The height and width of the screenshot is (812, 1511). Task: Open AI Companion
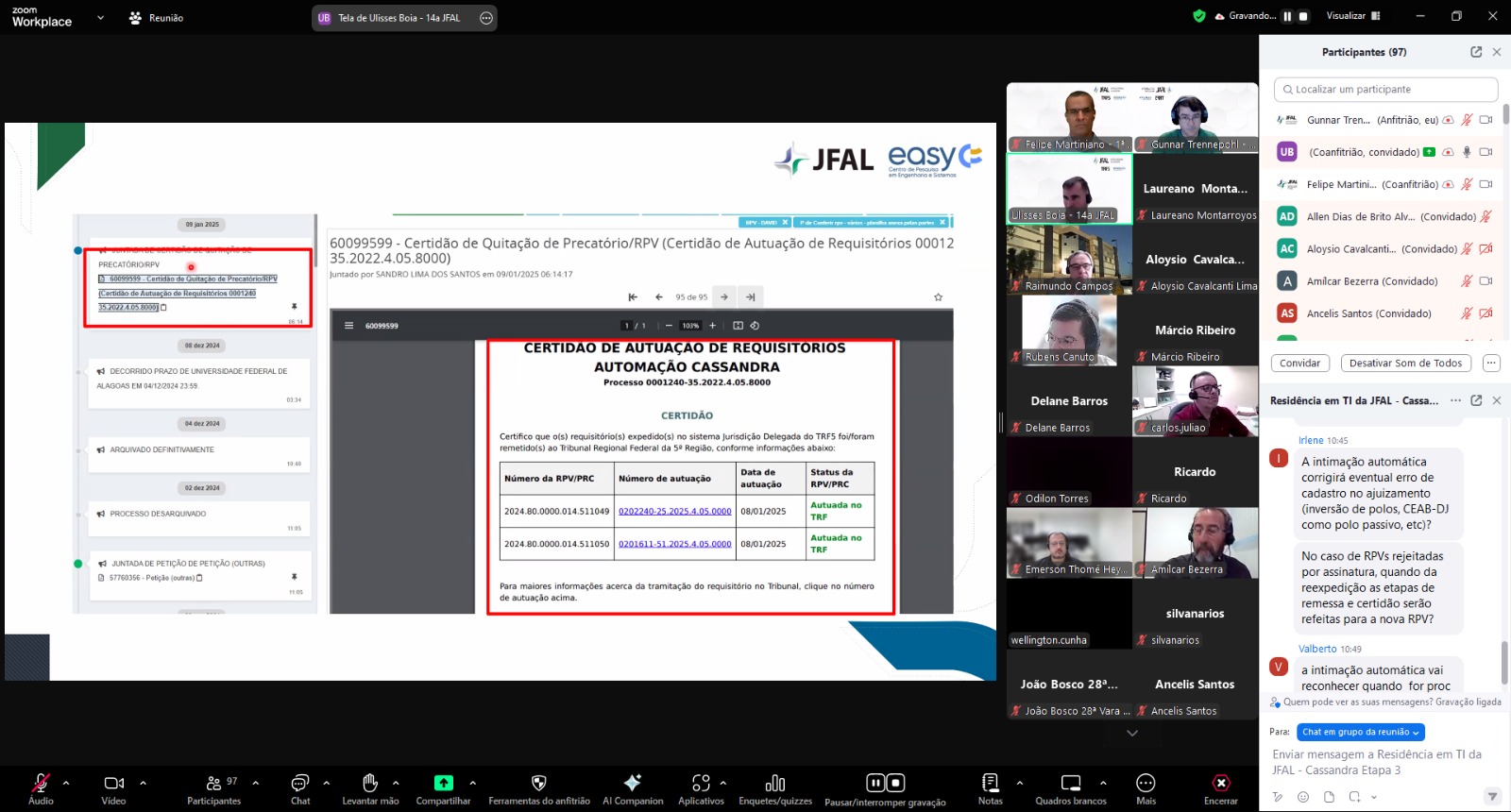(x=633, y=788)
